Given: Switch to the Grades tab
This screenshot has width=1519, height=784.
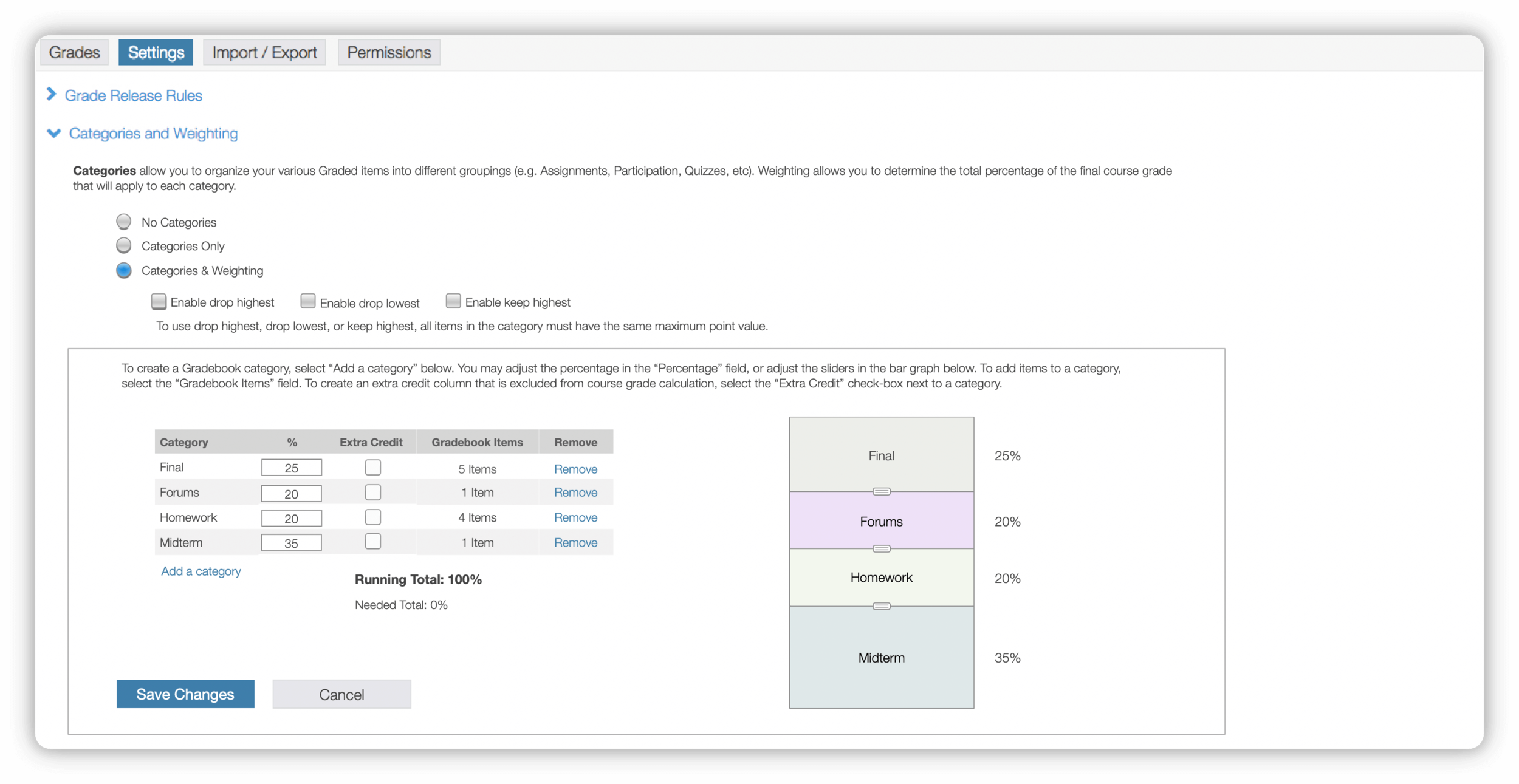Looking at the screenshot, I should [x=74, y=53].
